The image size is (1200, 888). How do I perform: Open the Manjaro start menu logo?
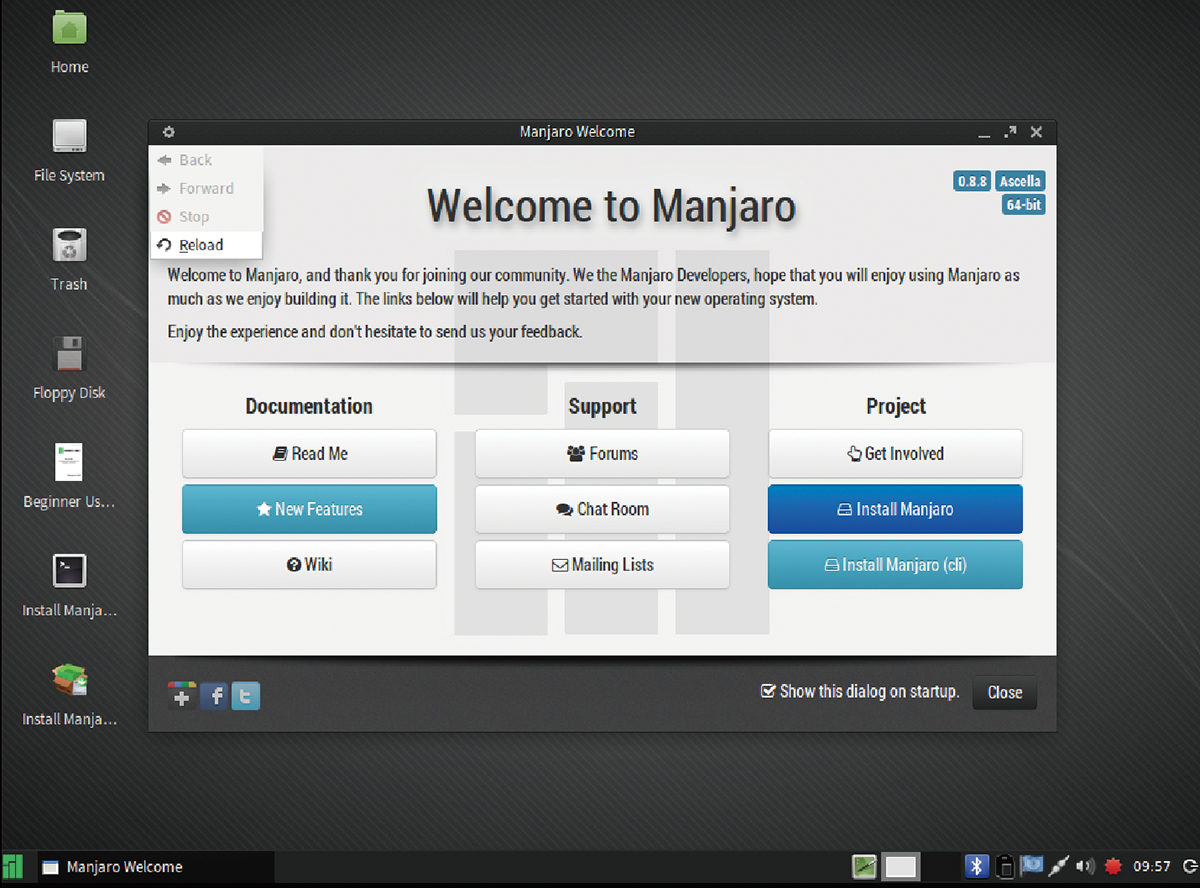click(x=13, y=867)
